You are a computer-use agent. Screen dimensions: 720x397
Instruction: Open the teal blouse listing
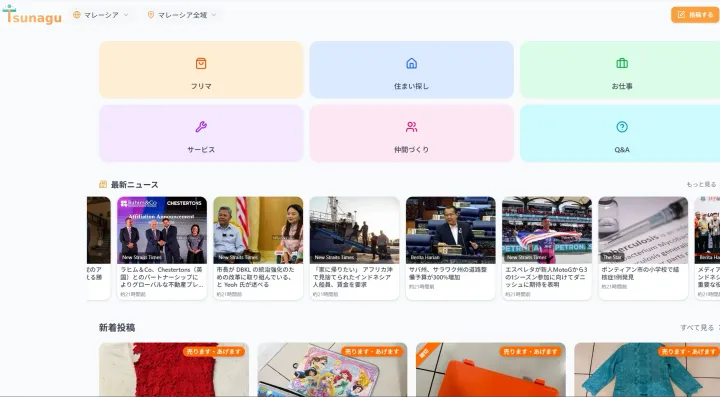pos(647,369)
